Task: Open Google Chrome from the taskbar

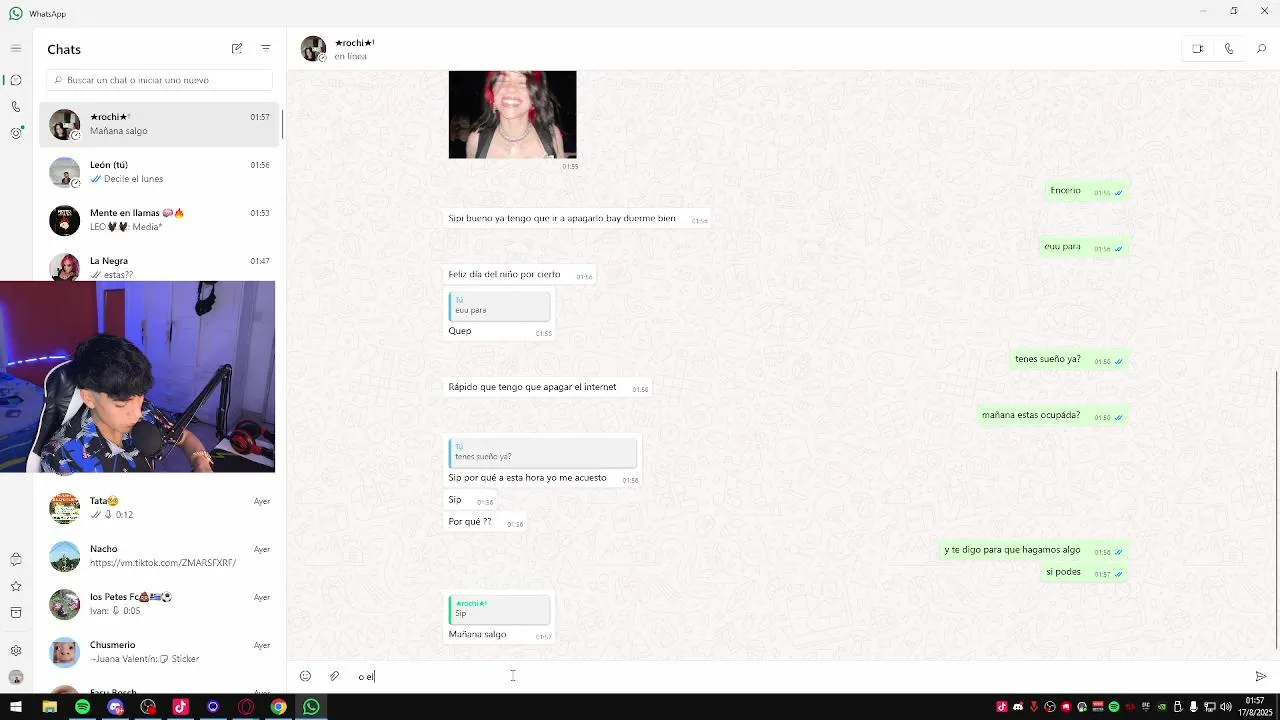Action: [x=279, y=707]
